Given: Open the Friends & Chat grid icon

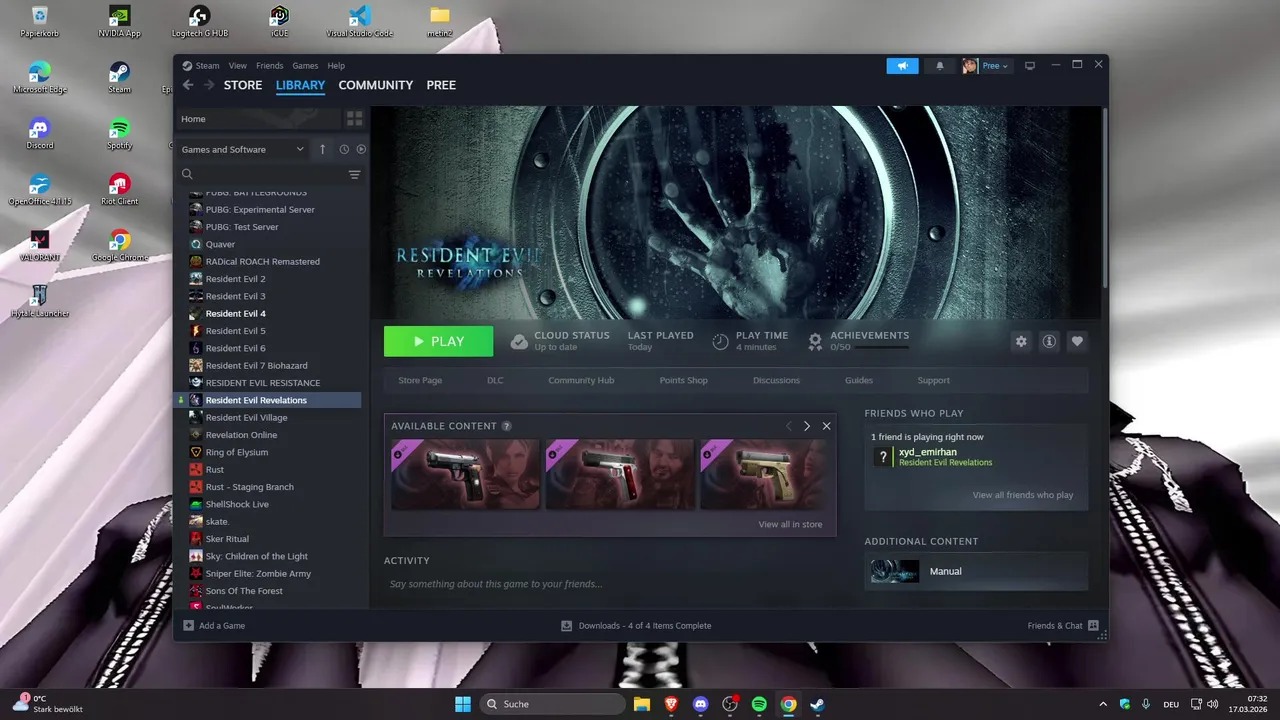Looking at the screenshot, I should coord(1093,625).
